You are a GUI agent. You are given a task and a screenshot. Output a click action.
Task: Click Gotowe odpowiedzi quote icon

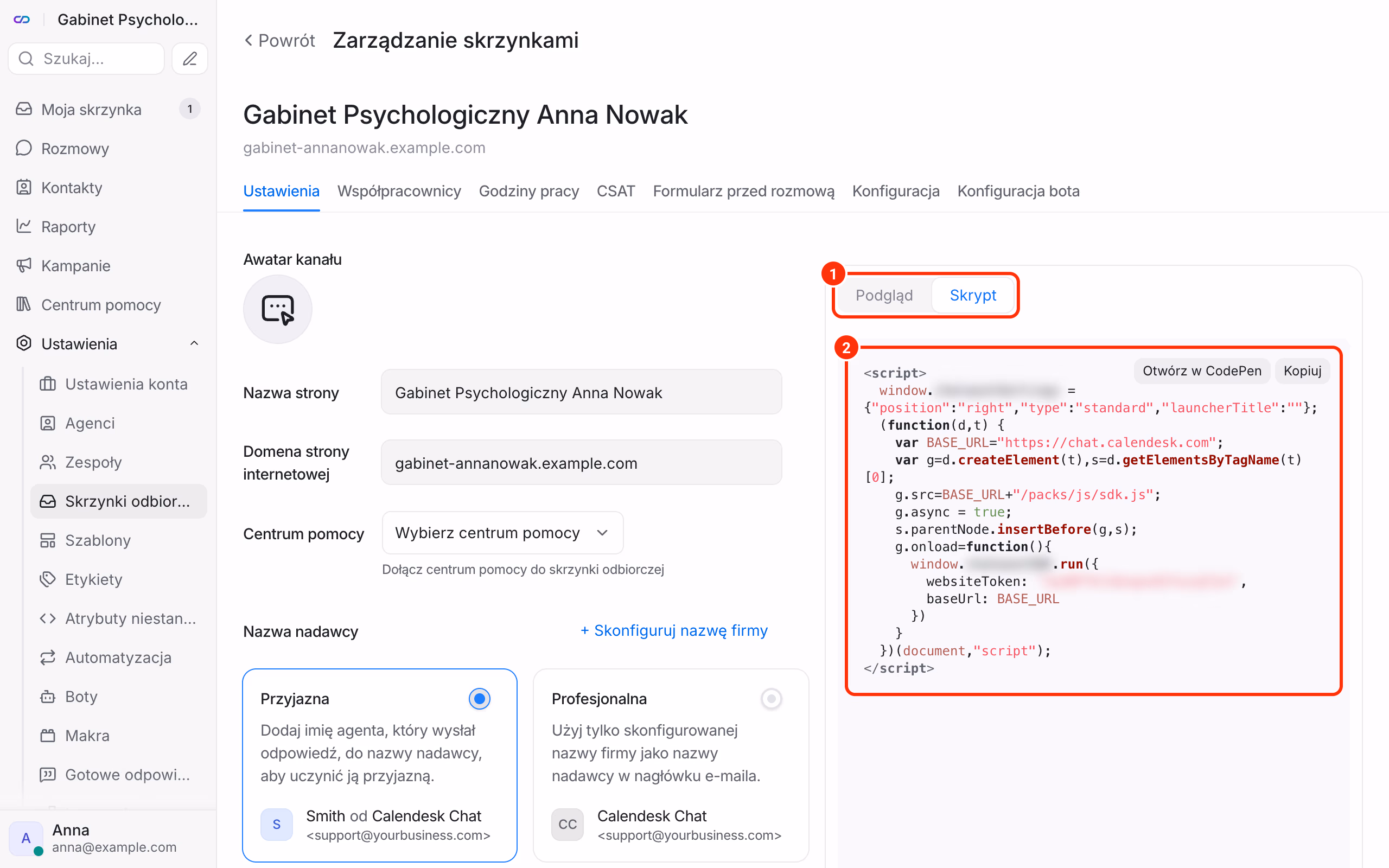[x=48, y=775]
